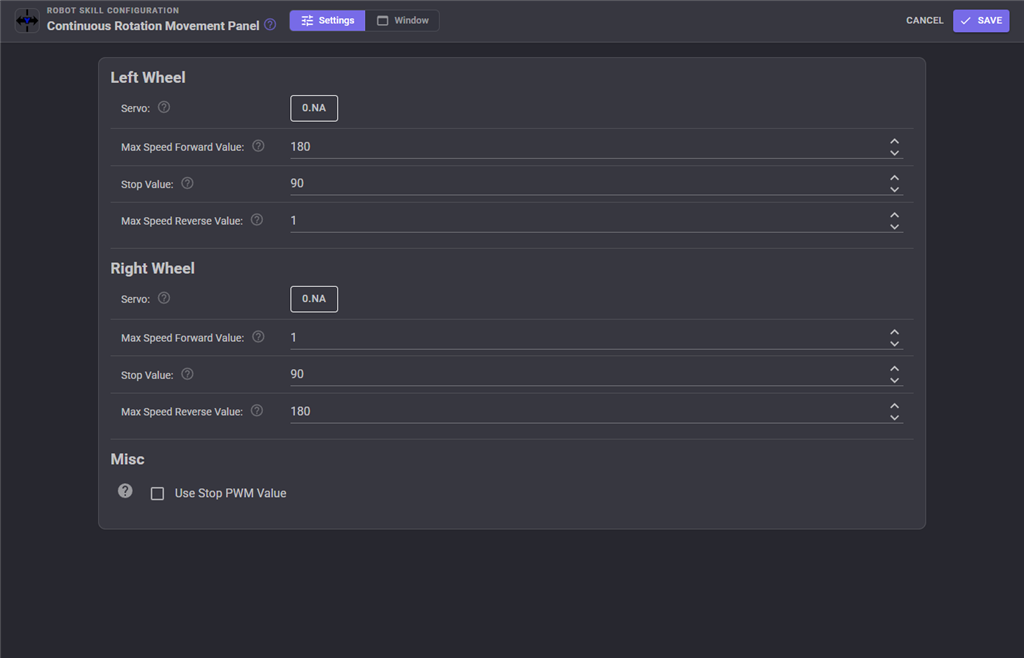Screen dimensions: 1024x658
Task: Click the Misc section heading
Action: [127, 459]
